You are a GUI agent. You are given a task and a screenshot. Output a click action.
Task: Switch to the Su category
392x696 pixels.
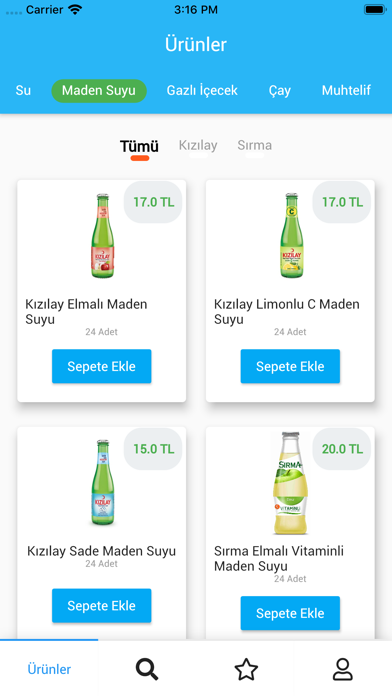point(23,91)
